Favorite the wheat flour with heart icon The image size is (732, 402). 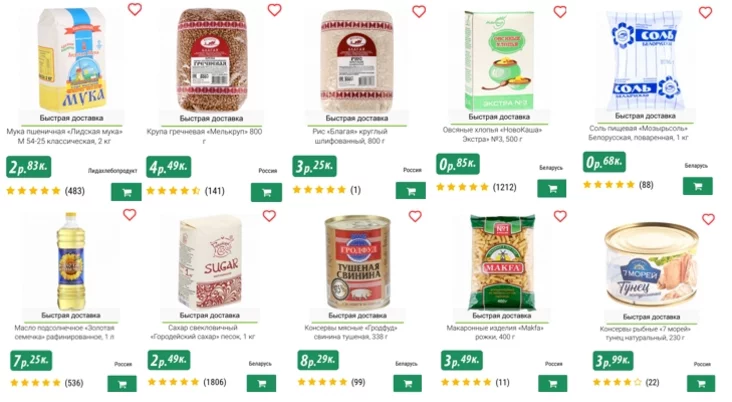135,9
